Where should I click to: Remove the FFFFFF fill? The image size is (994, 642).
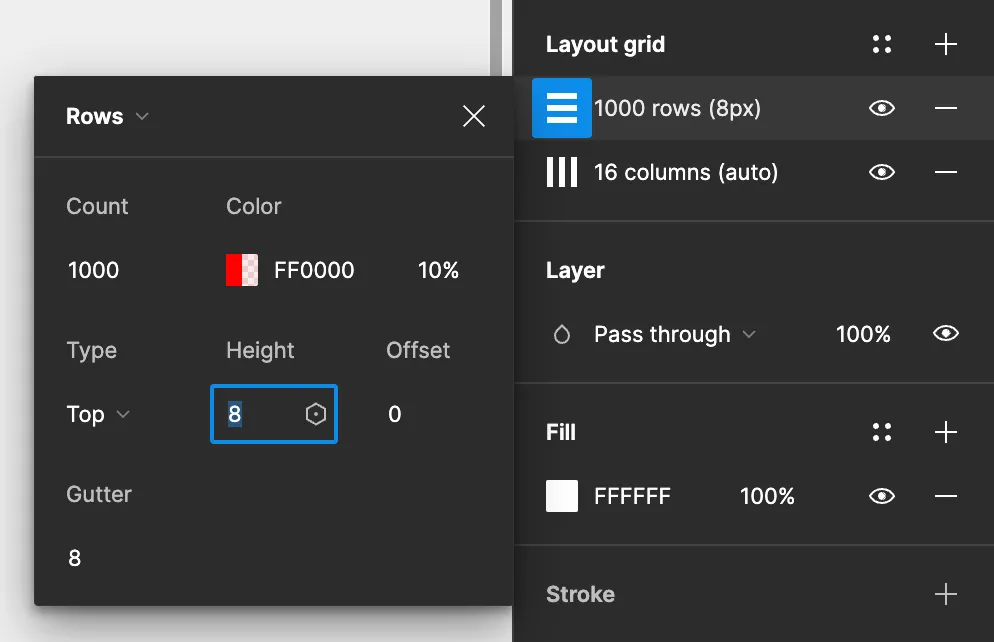pos(945,496)
